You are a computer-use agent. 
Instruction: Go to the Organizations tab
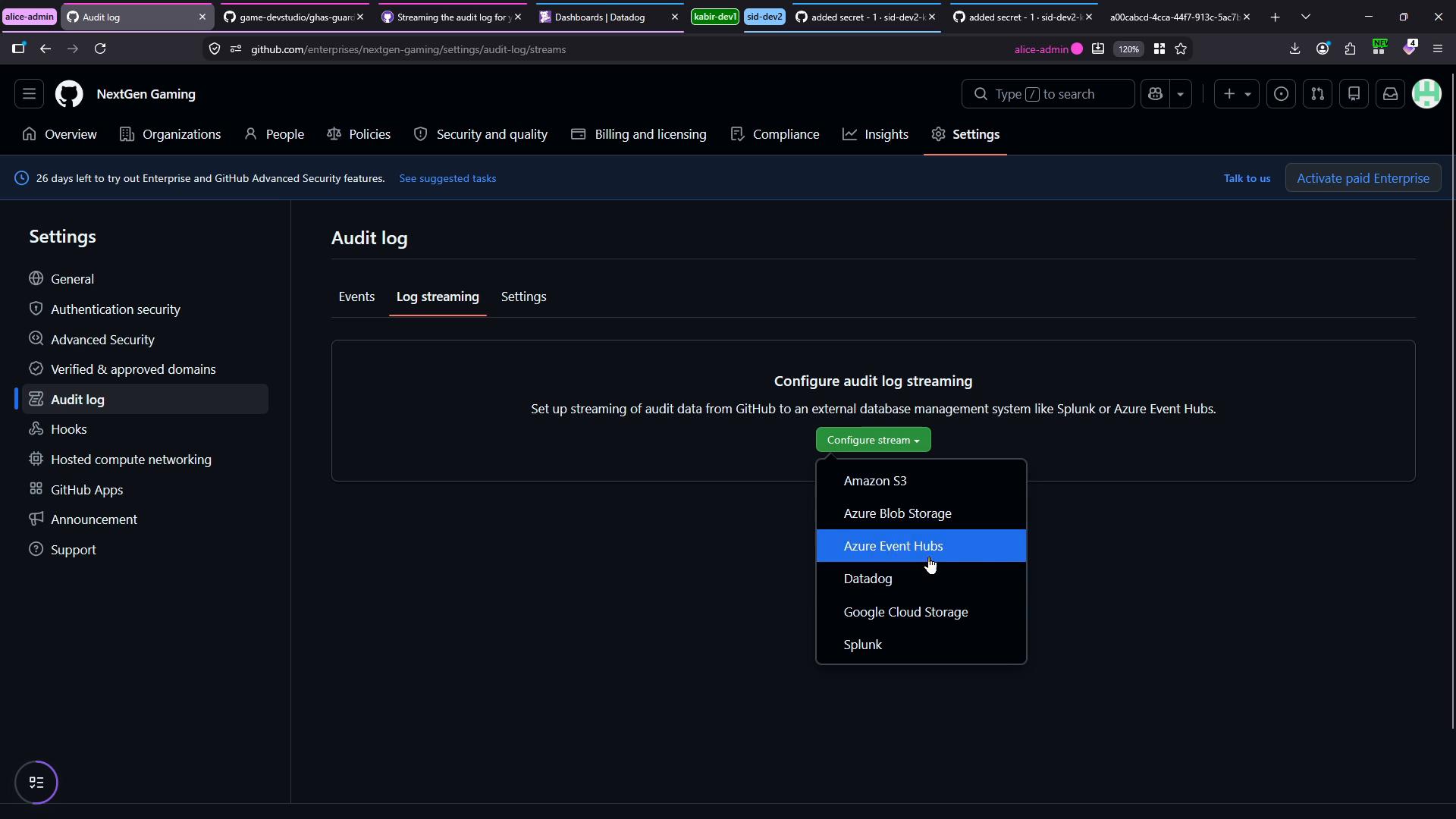coord(171,134)
